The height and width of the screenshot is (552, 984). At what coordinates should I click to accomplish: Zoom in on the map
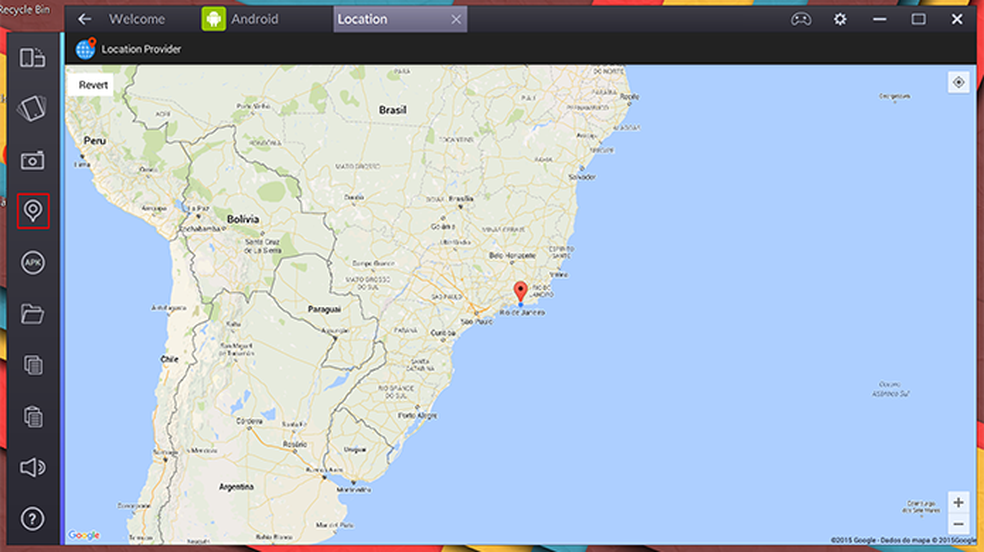[x=958, y=502]
